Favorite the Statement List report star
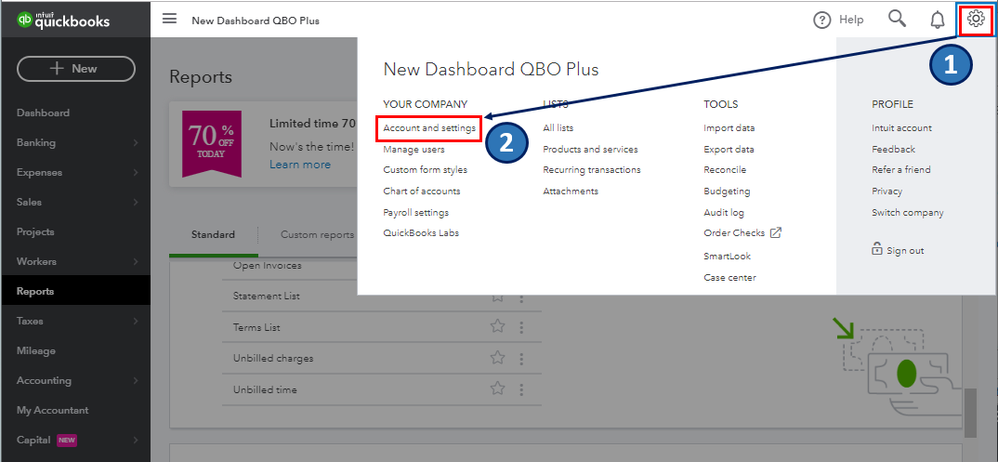The image size is (998, 462). (497, 296)
